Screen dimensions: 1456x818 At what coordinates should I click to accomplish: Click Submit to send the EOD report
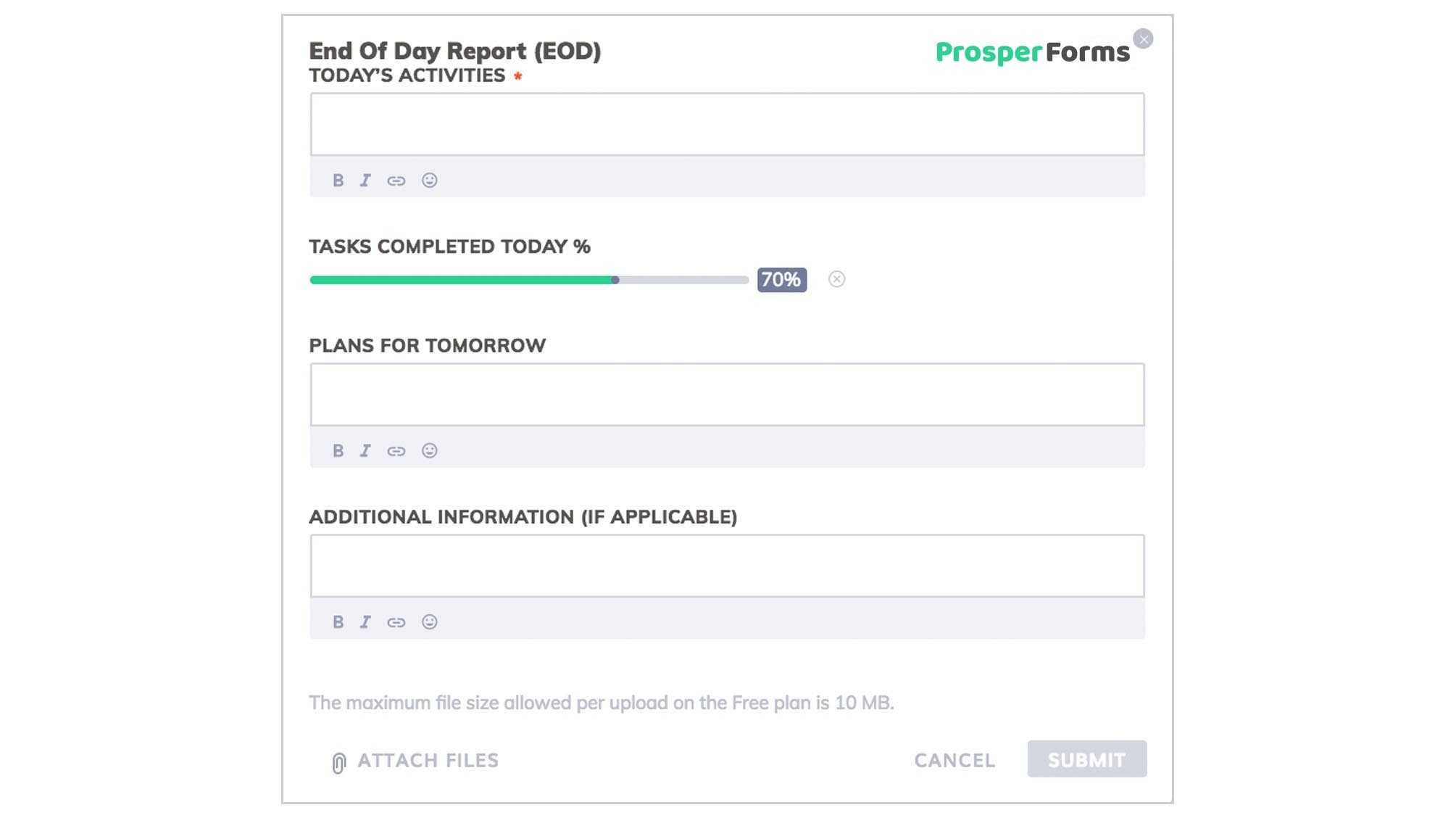[x=1086, y=759]
